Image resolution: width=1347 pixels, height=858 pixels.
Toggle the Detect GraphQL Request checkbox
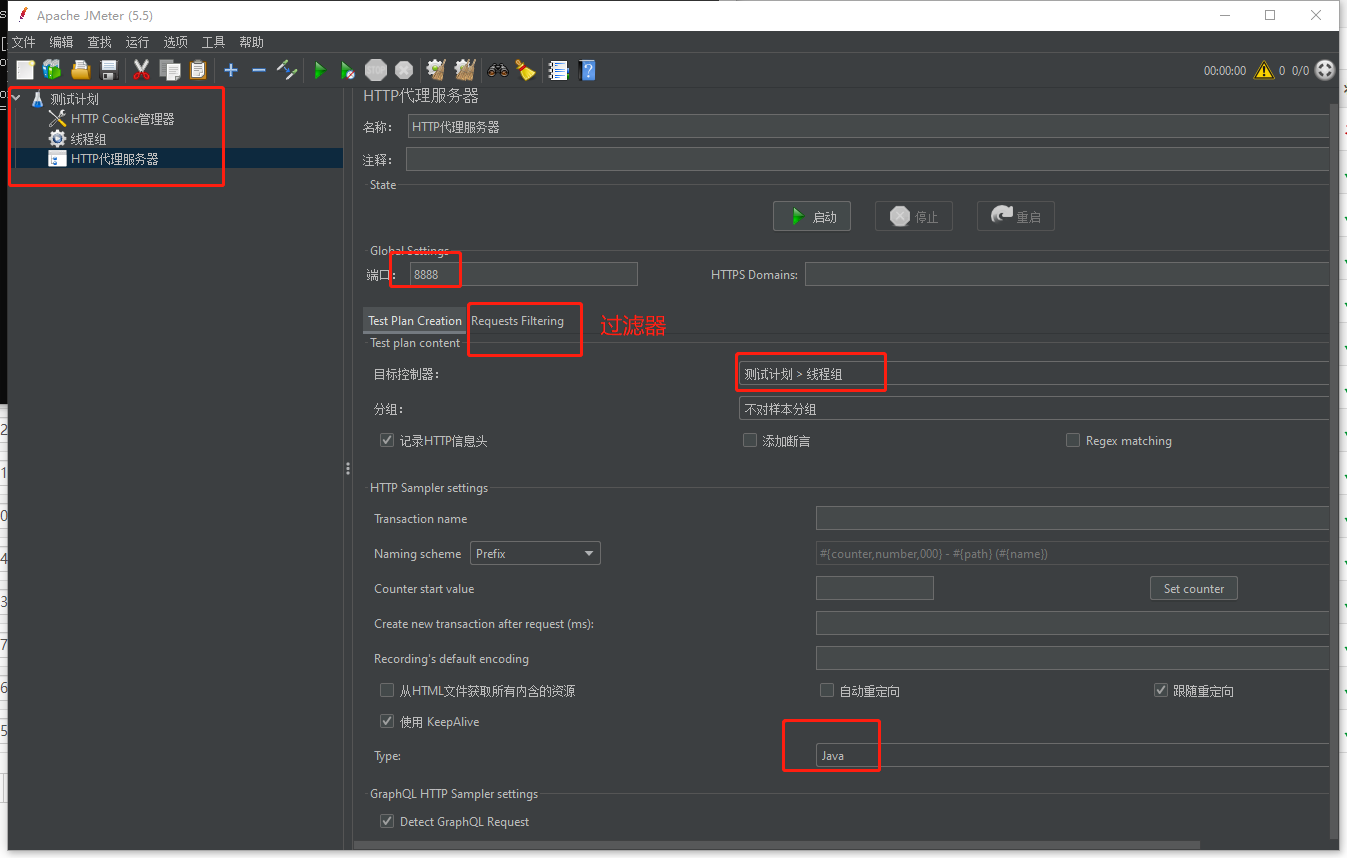(387, 821)
